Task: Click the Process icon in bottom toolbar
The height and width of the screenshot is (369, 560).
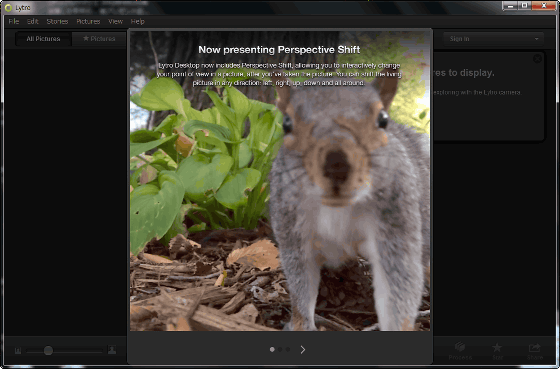Action: pyautogui.click(x=460, y=347)
